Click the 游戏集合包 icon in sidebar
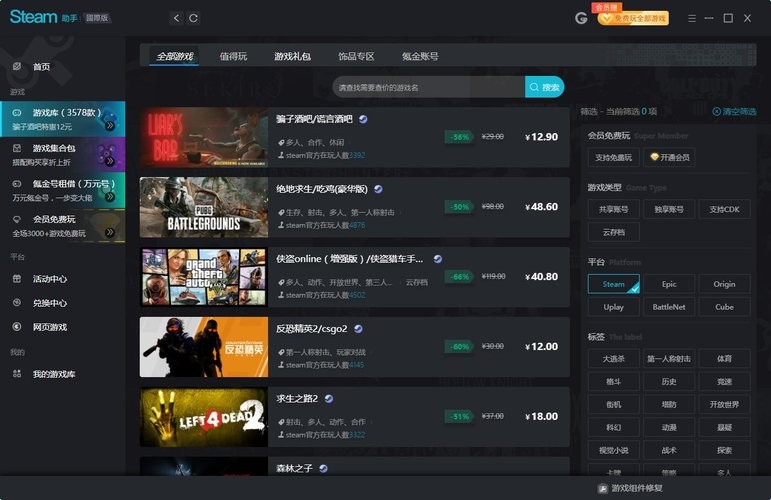The height and width of the screenshot is (500, 771). [17, 148]
